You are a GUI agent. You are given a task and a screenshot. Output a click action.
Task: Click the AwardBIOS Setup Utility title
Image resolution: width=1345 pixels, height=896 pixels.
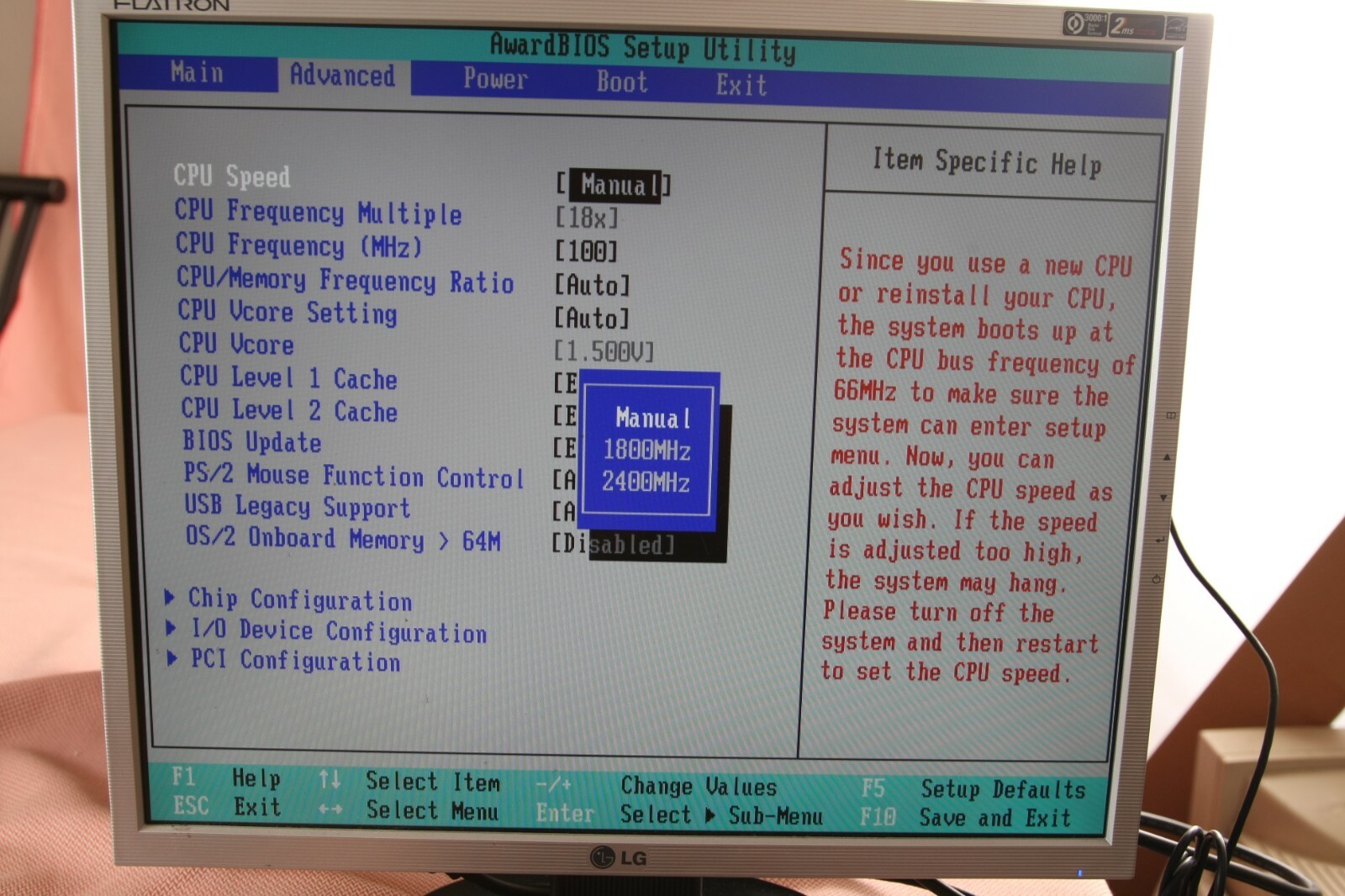(x=643, y=48)
